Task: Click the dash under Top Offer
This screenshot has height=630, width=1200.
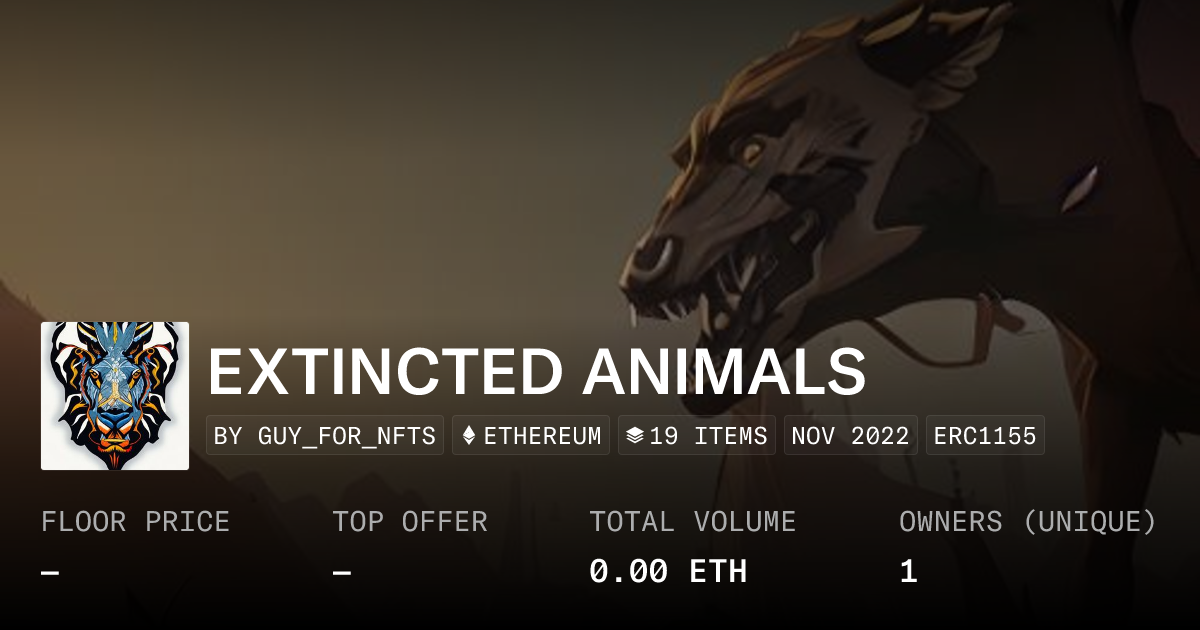Action: [342, 572]
